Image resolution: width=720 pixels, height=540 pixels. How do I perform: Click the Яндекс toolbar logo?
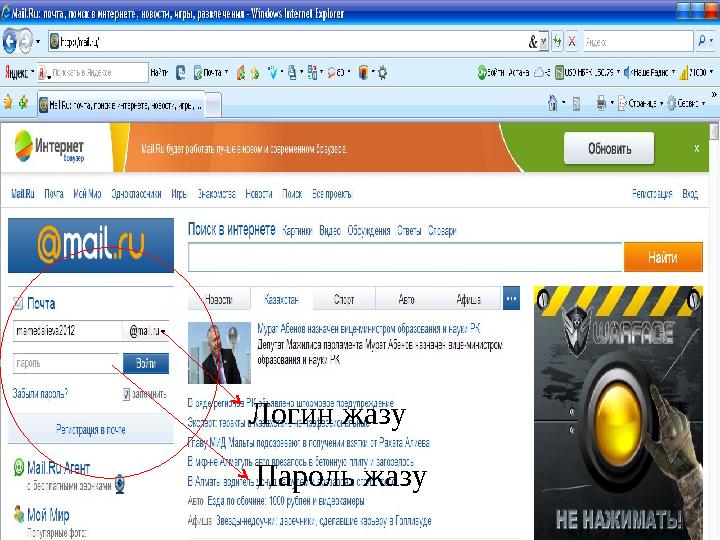tap(17, 73)
